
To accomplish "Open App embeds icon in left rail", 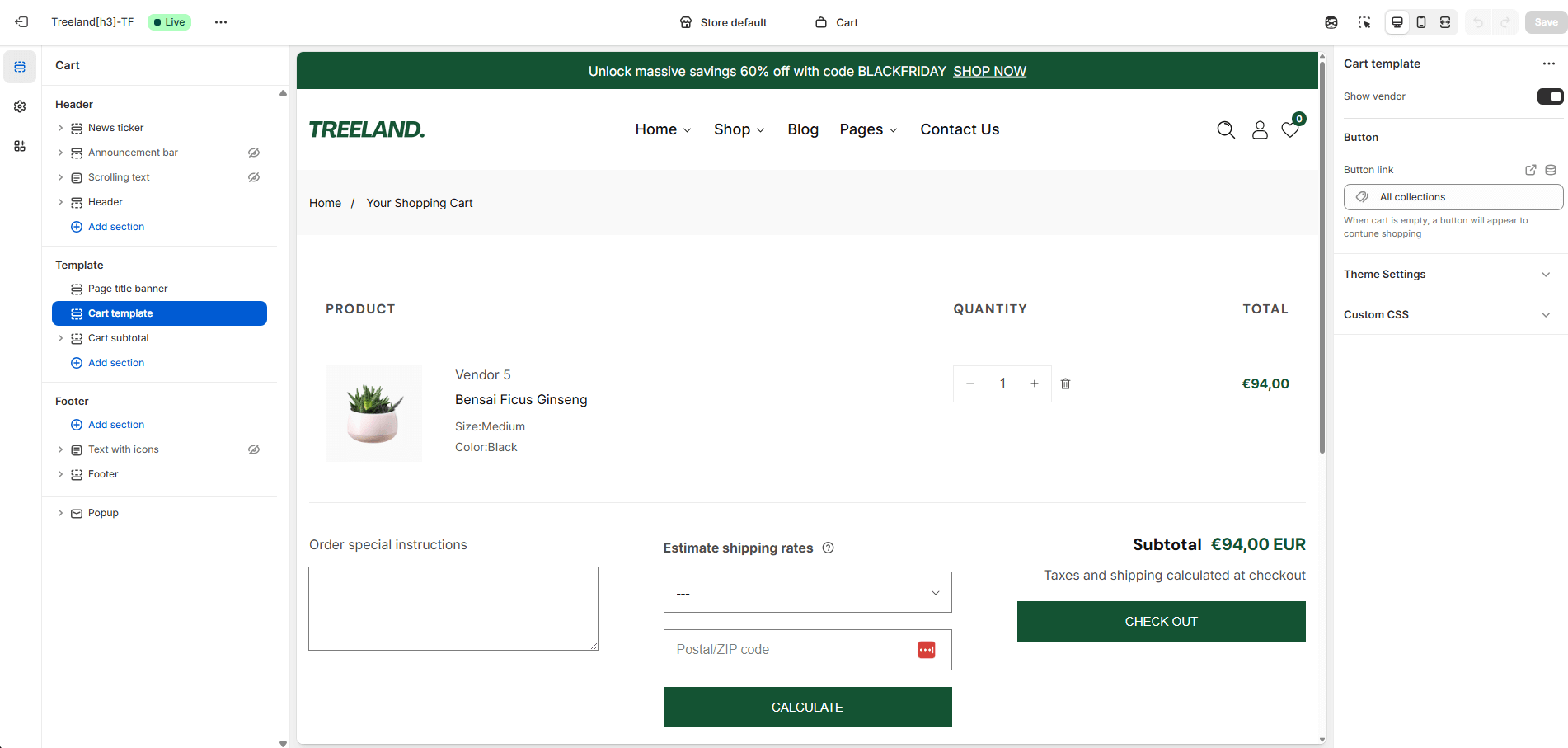I will pyautogui.click(x=20, y=146).
